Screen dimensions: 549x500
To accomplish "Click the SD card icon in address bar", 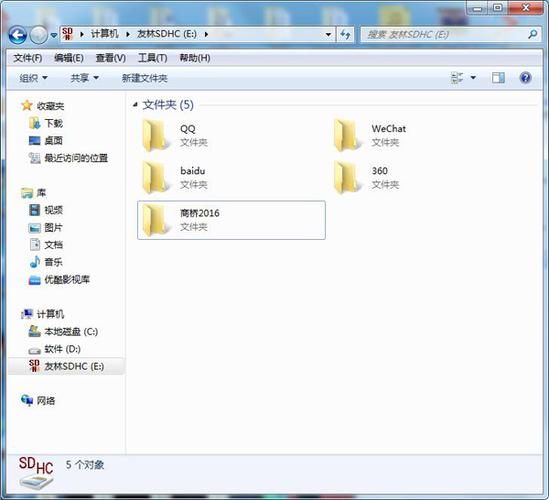I will (x=67, y=34).
